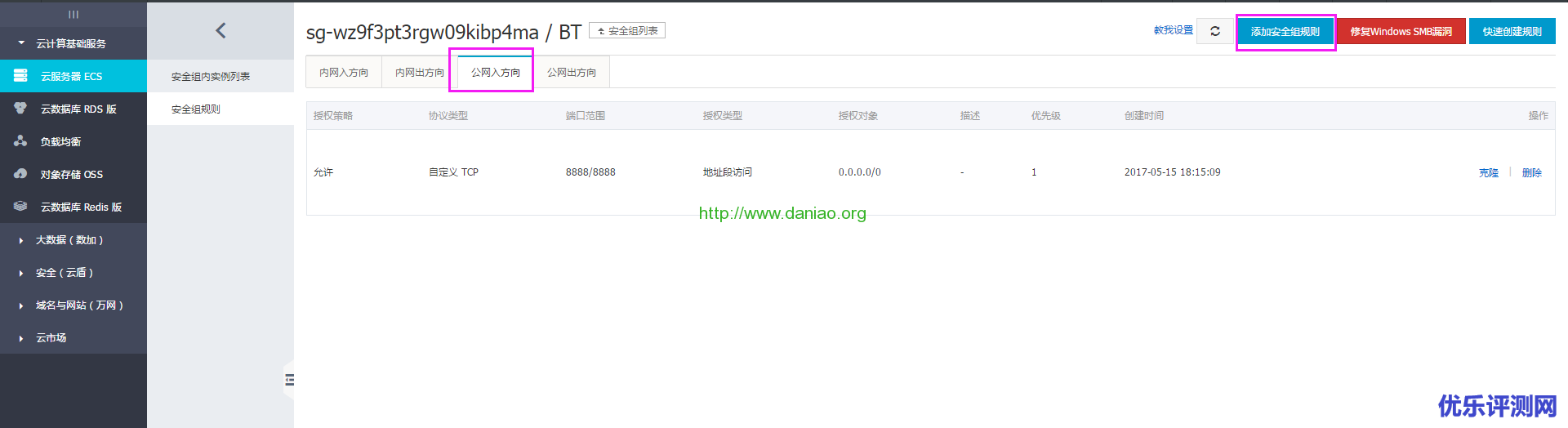Click 添加安全组规则 button
Image resolution: width=1568 pixels, height=428 pixels.
(x=1285, y=31)
